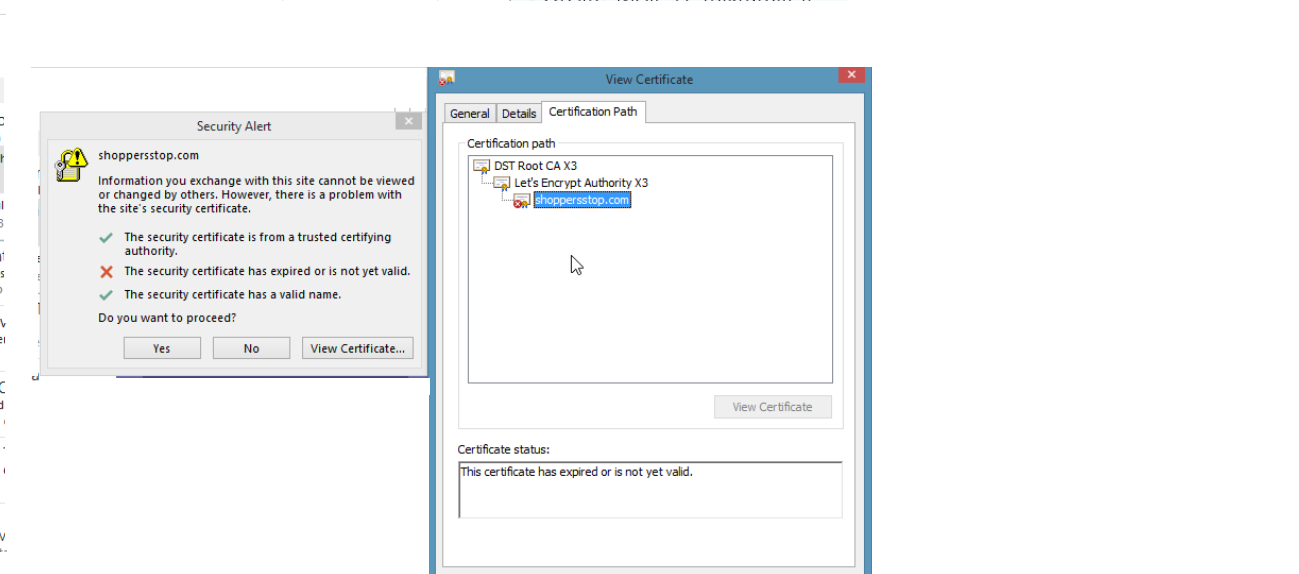Click the View Certificate window title icon

coord(447,78)
